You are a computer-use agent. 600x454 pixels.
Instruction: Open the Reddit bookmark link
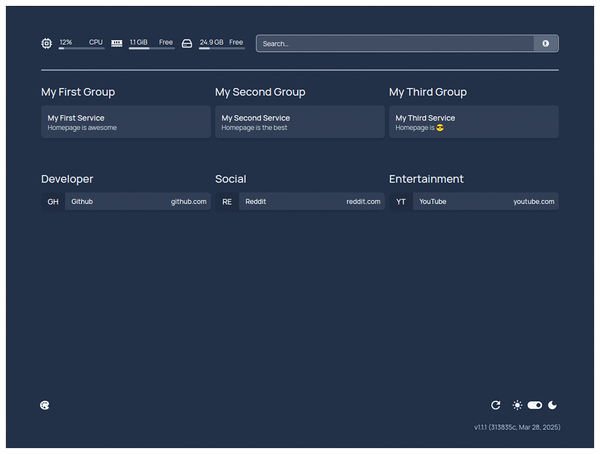point(312,201)
